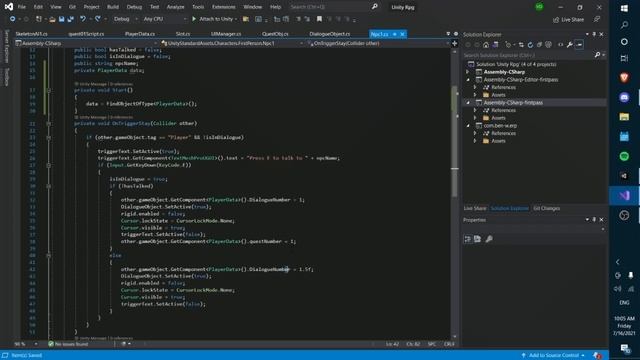This screenshot has height=360, width=640.
Task: Open Spotify from the Windows taskbar
Action: pos(624,156)
